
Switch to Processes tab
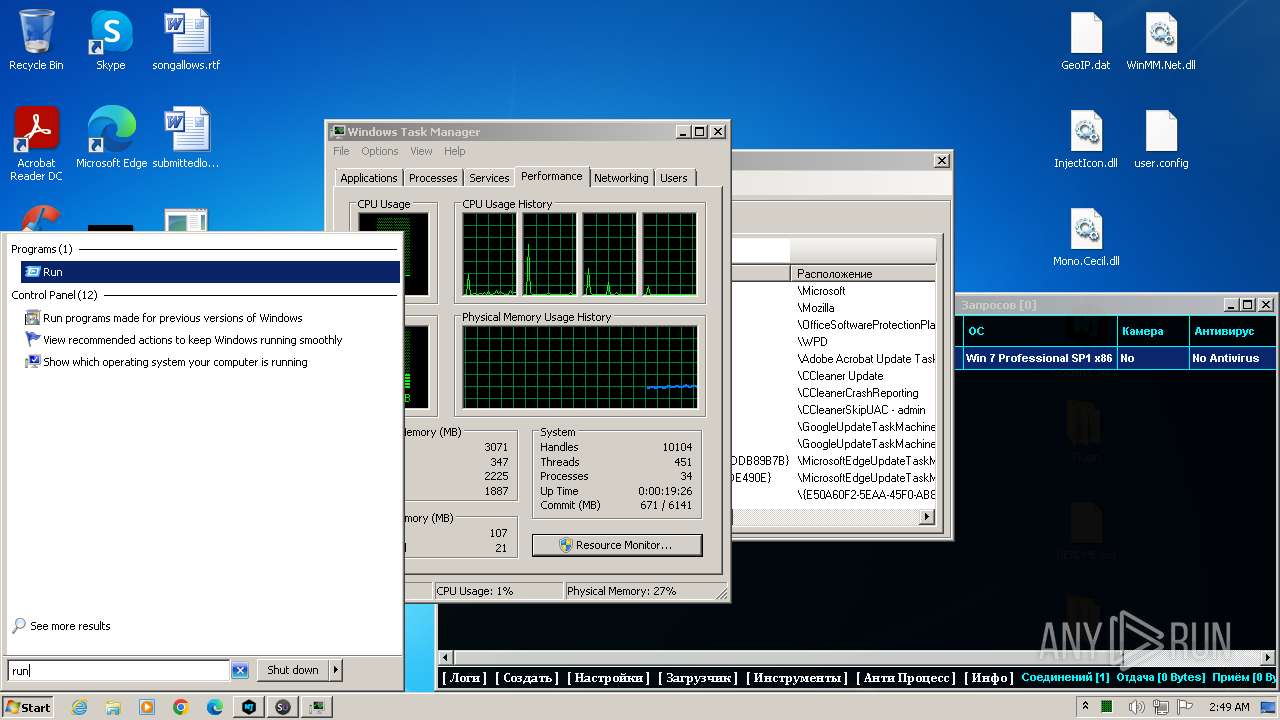[433, 178]
